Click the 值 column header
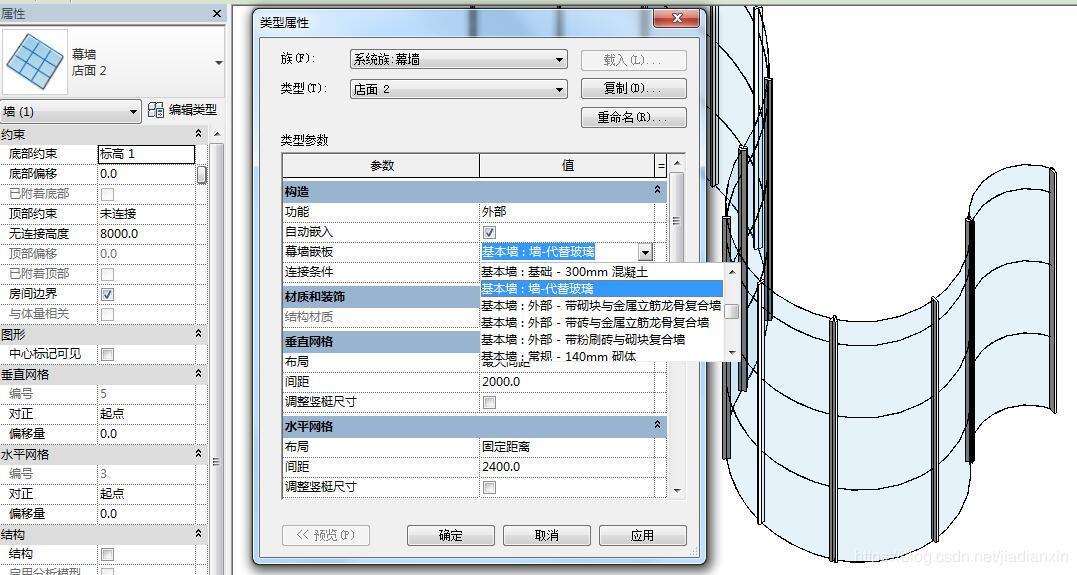 567,166
